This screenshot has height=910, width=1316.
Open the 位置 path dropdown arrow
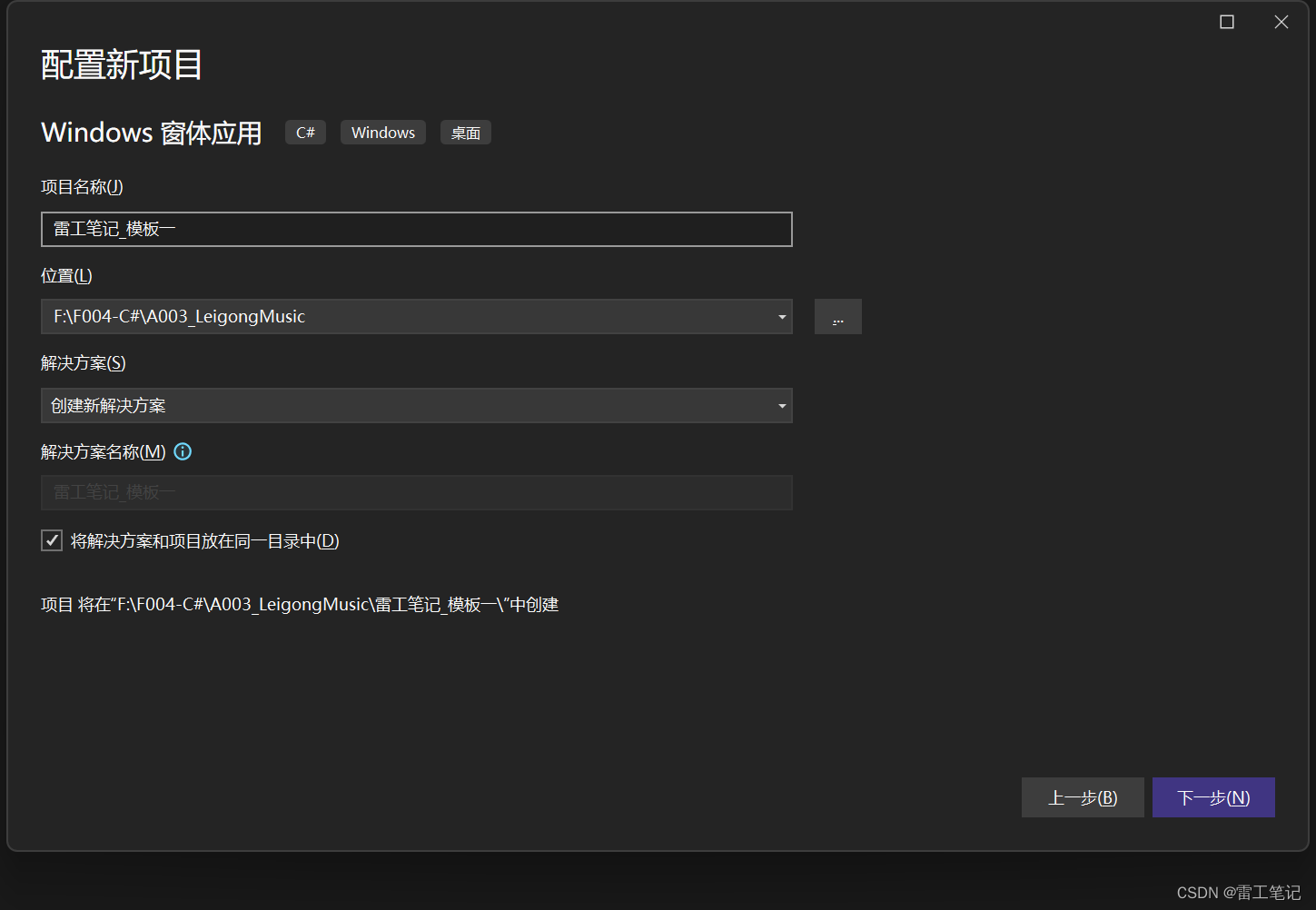pyautogui.click(x=782, y=317)
